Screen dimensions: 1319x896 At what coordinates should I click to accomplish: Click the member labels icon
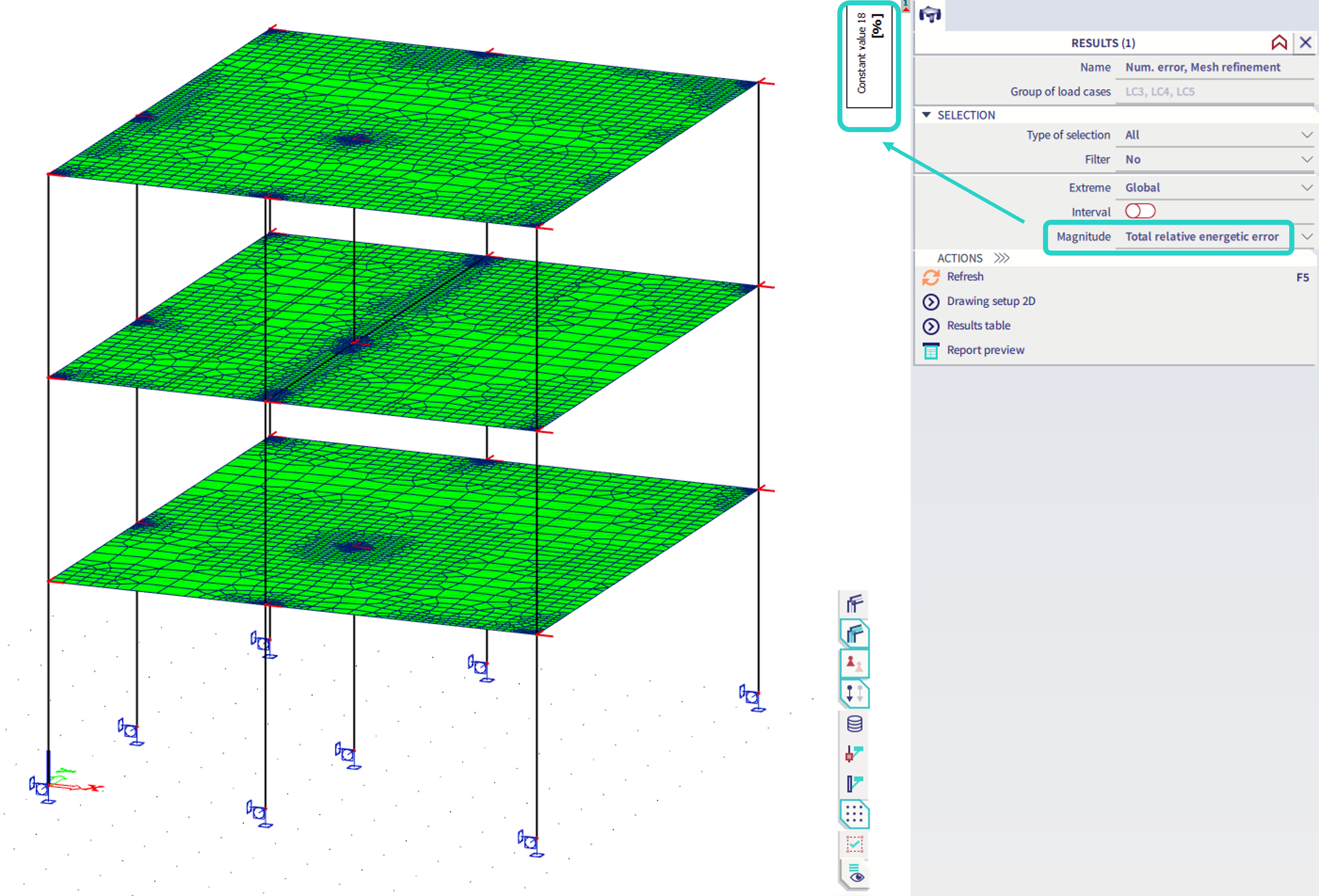point(854,784)
